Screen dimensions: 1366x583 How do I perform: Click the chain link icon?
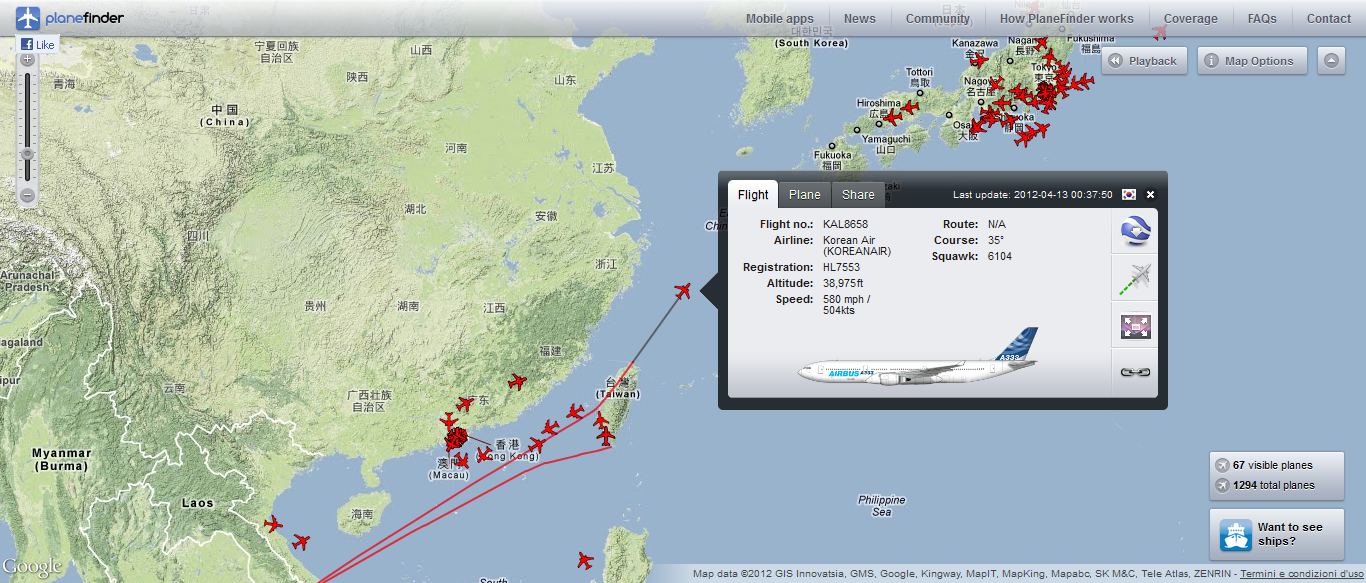coord(1136,373)
